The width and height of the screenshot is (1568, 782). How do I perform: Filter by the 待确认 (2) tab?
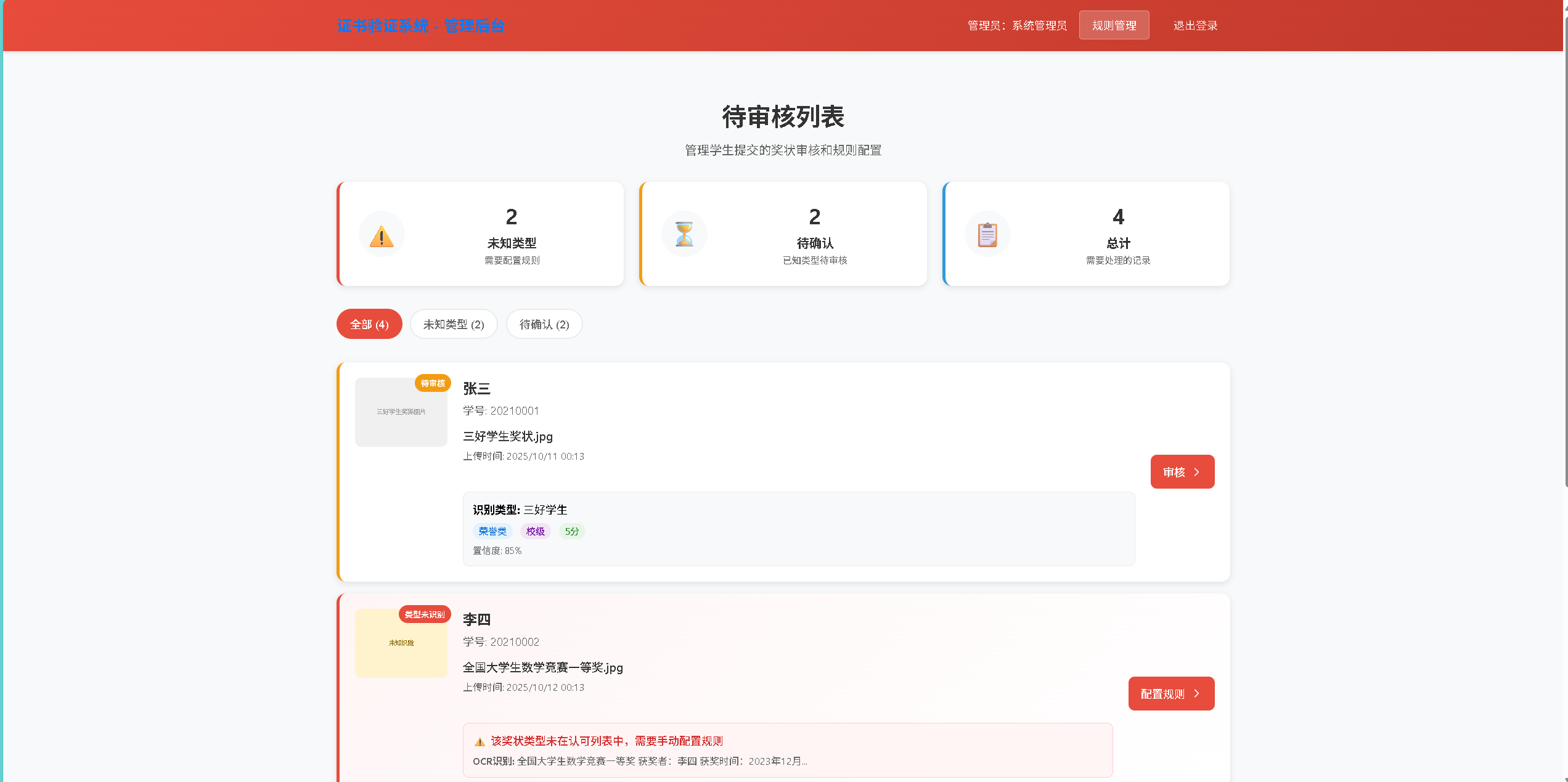tap(544, 324)
